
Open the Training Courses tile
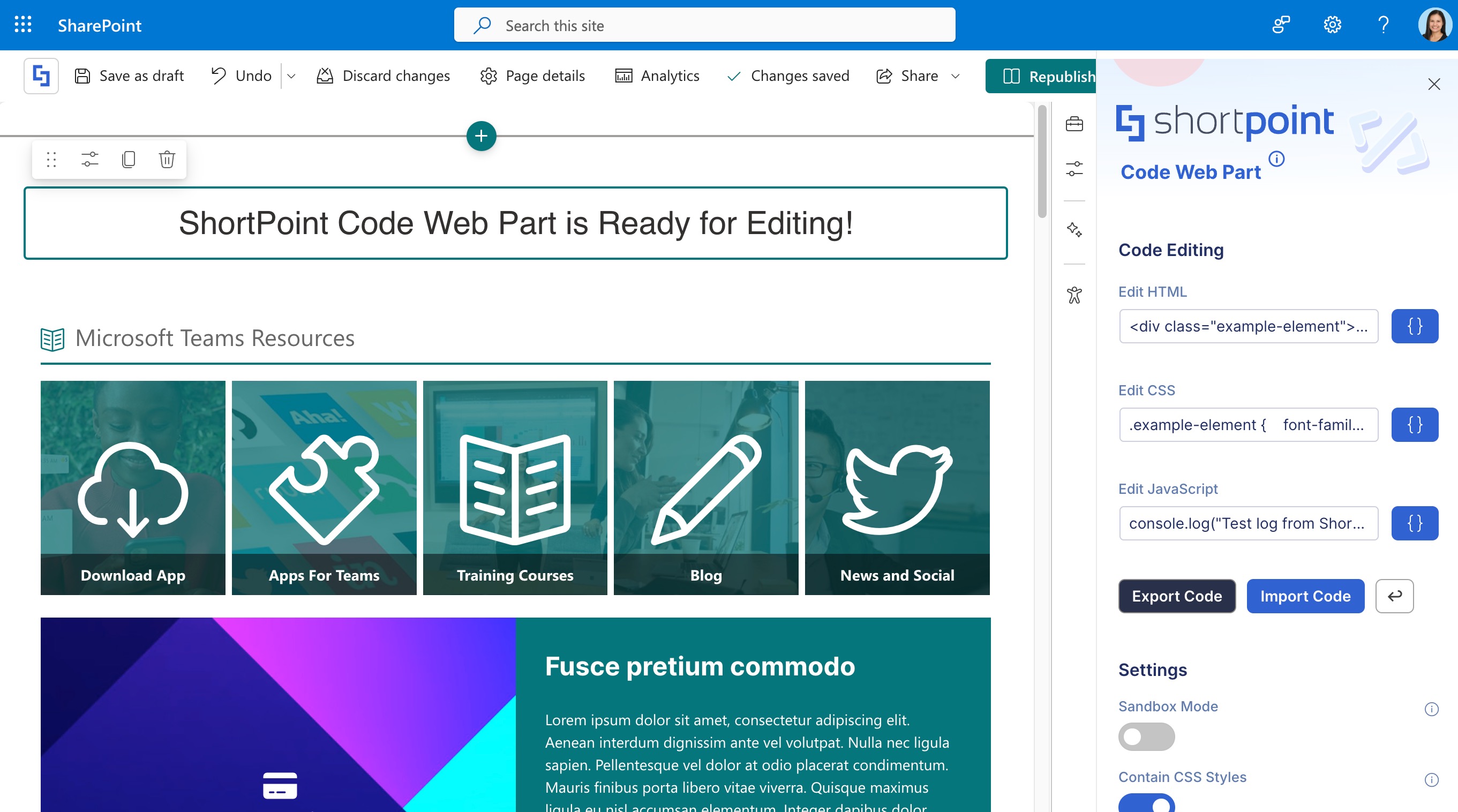click(x=515, y=487)
